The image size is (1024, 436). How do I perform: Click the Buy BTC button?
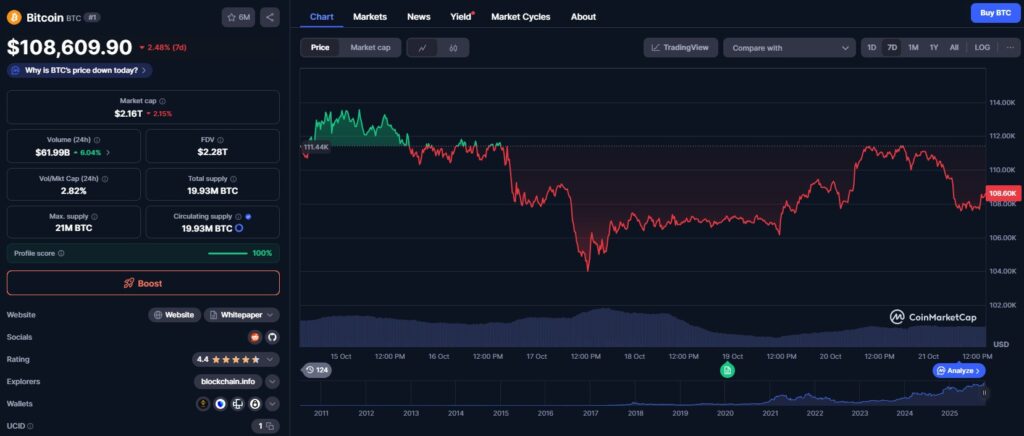(995, 13)
